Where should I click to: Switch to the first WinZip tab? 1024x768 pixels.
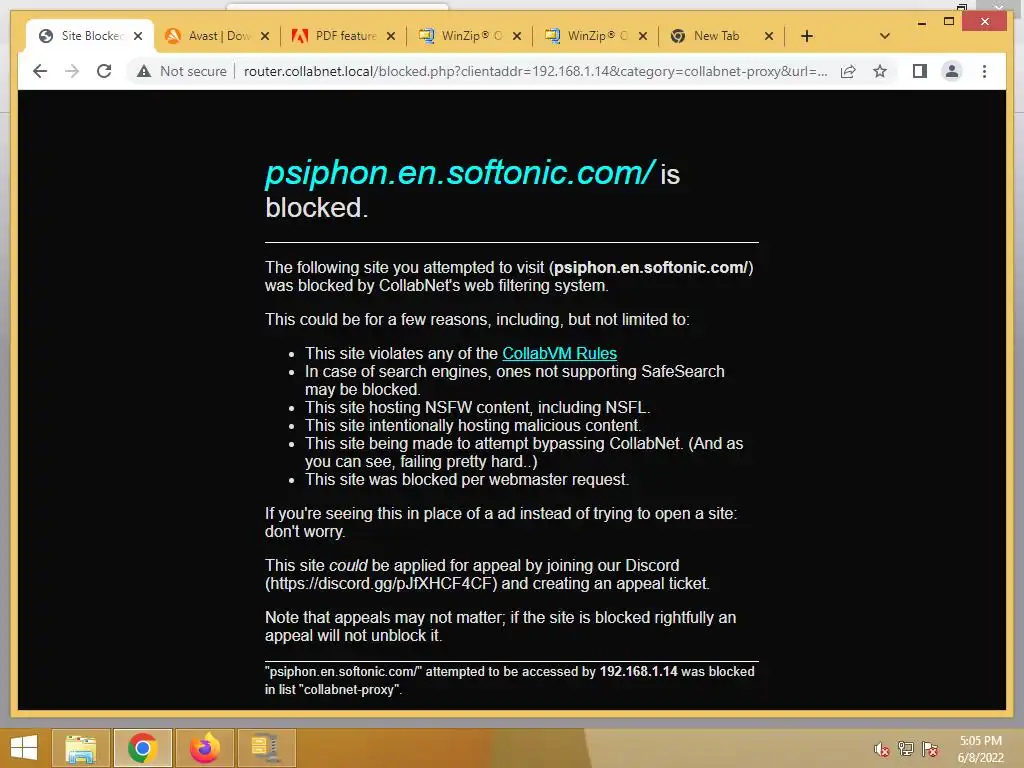470,36
